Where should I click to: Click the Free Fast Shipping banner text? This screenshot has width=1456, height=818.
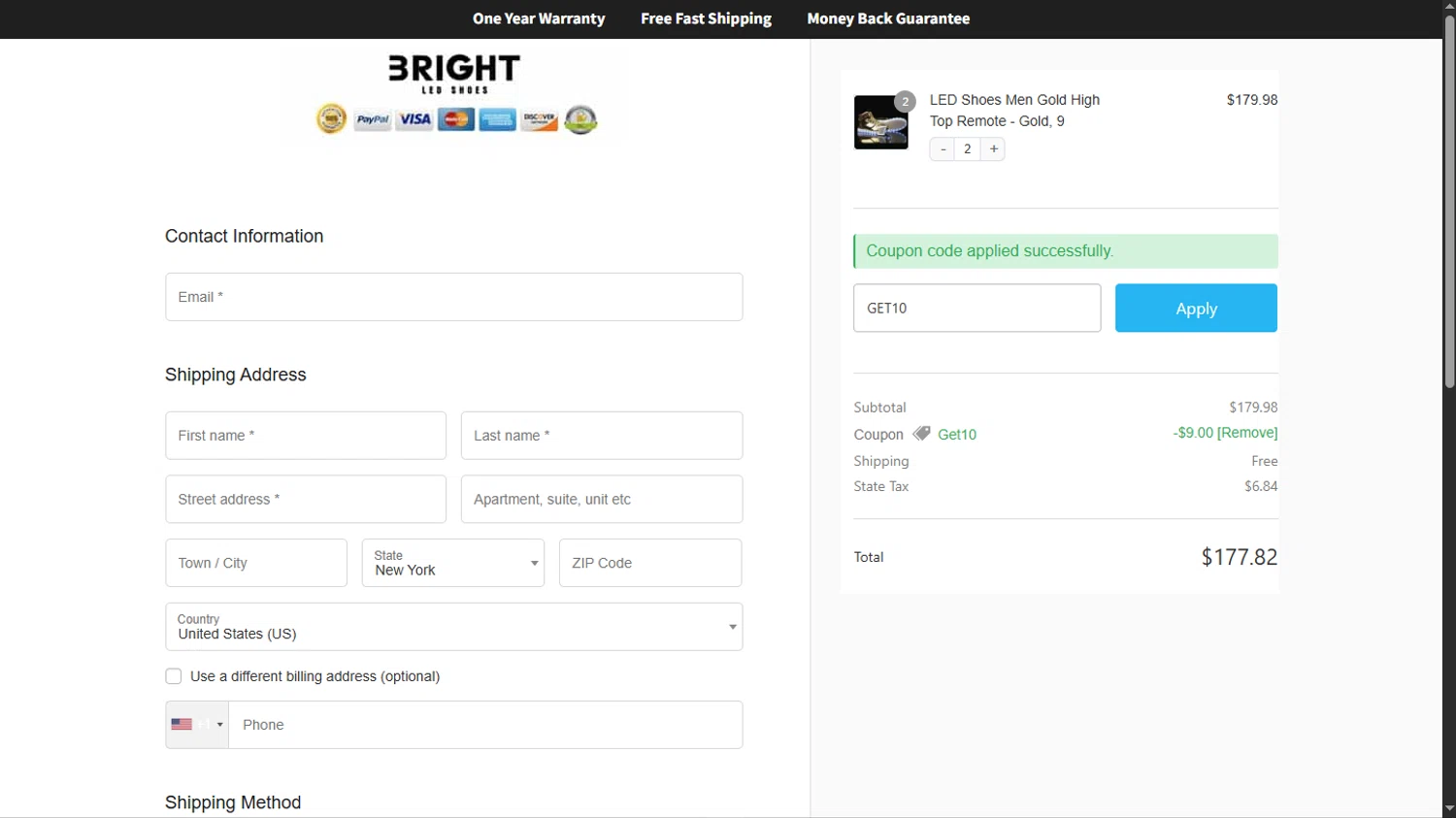pos(706,18)
